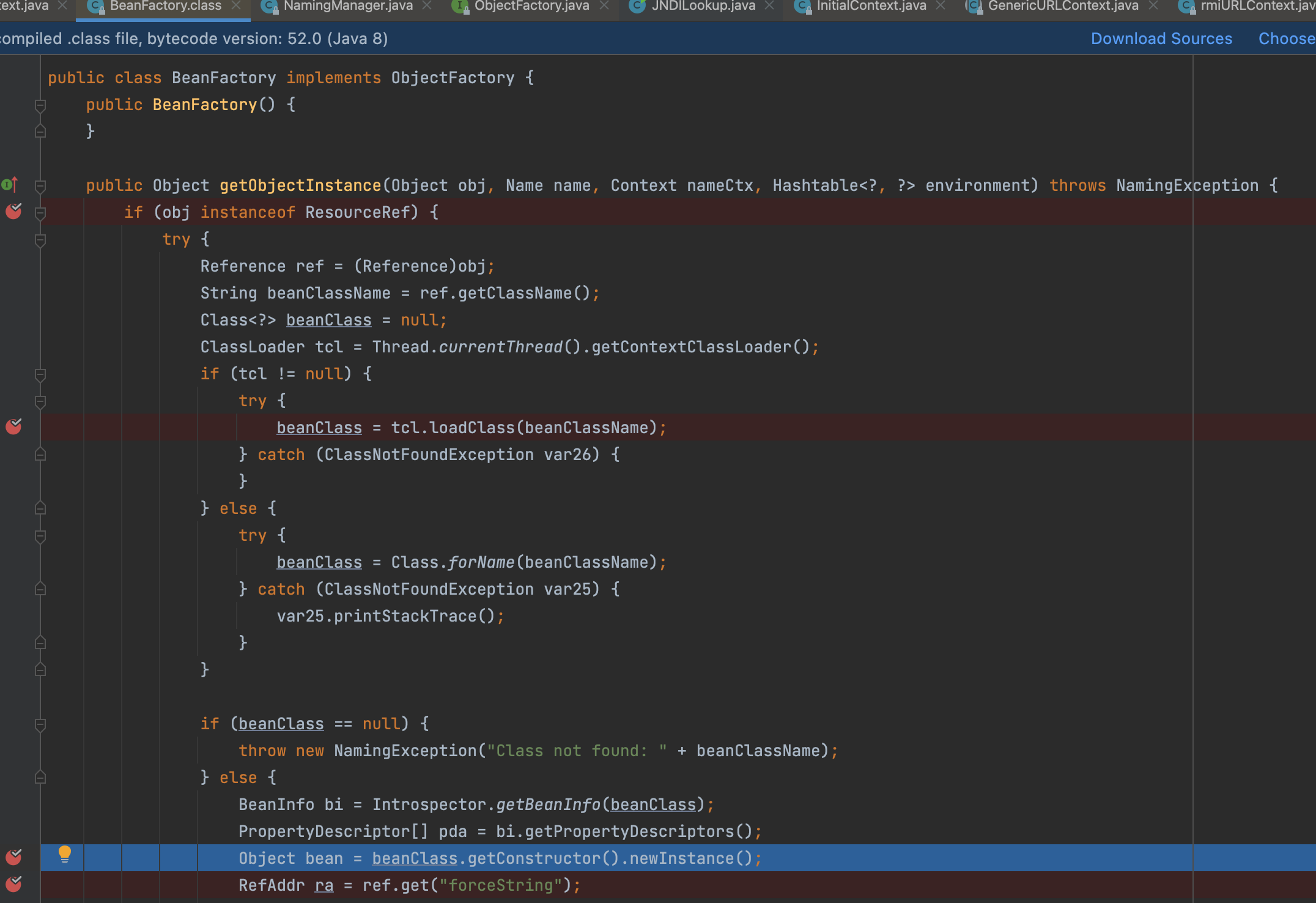This screenshot has width=1316, height=903.
Task: Collapse the 'catch (ClassNotFoundException var26)' block
Action: 40,454
